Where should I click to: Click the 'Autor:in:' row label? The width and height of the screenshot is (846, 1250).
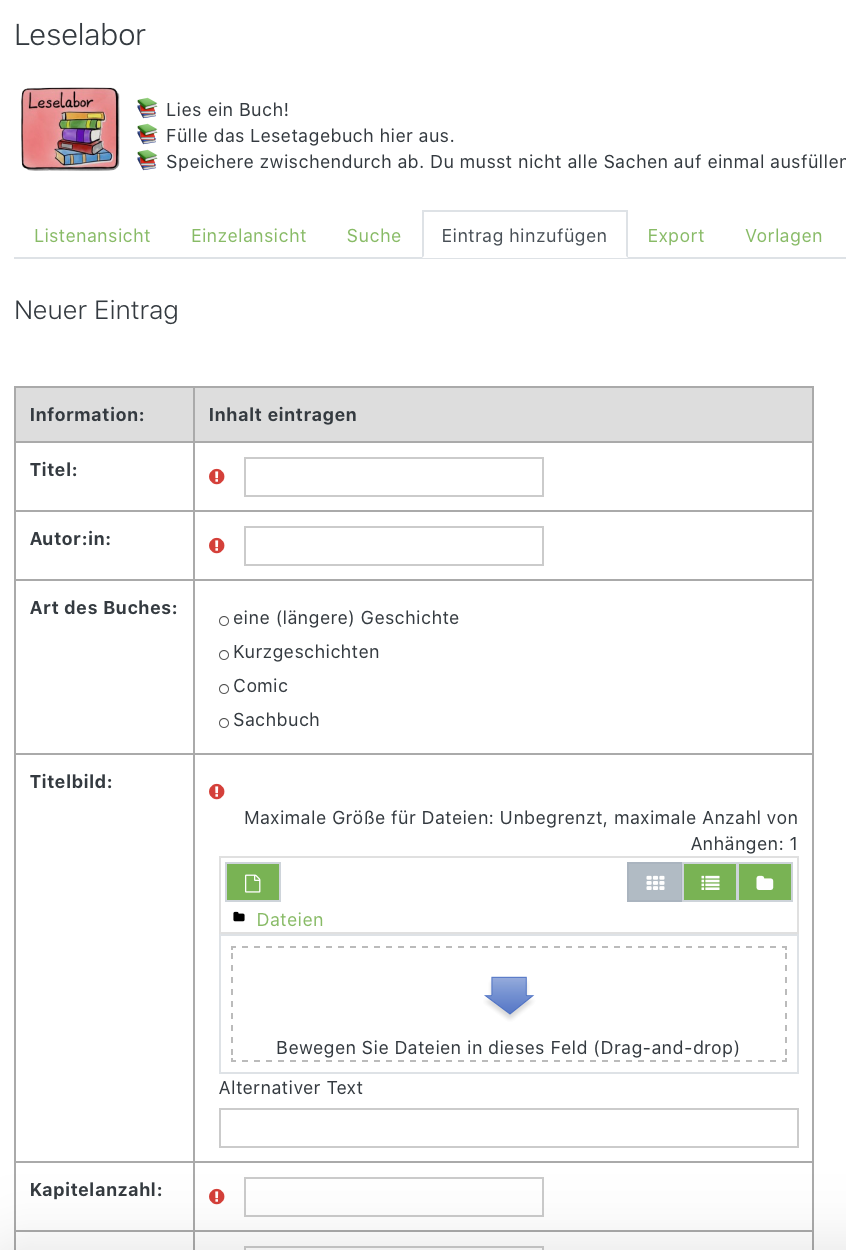click(x=71, y=539)
